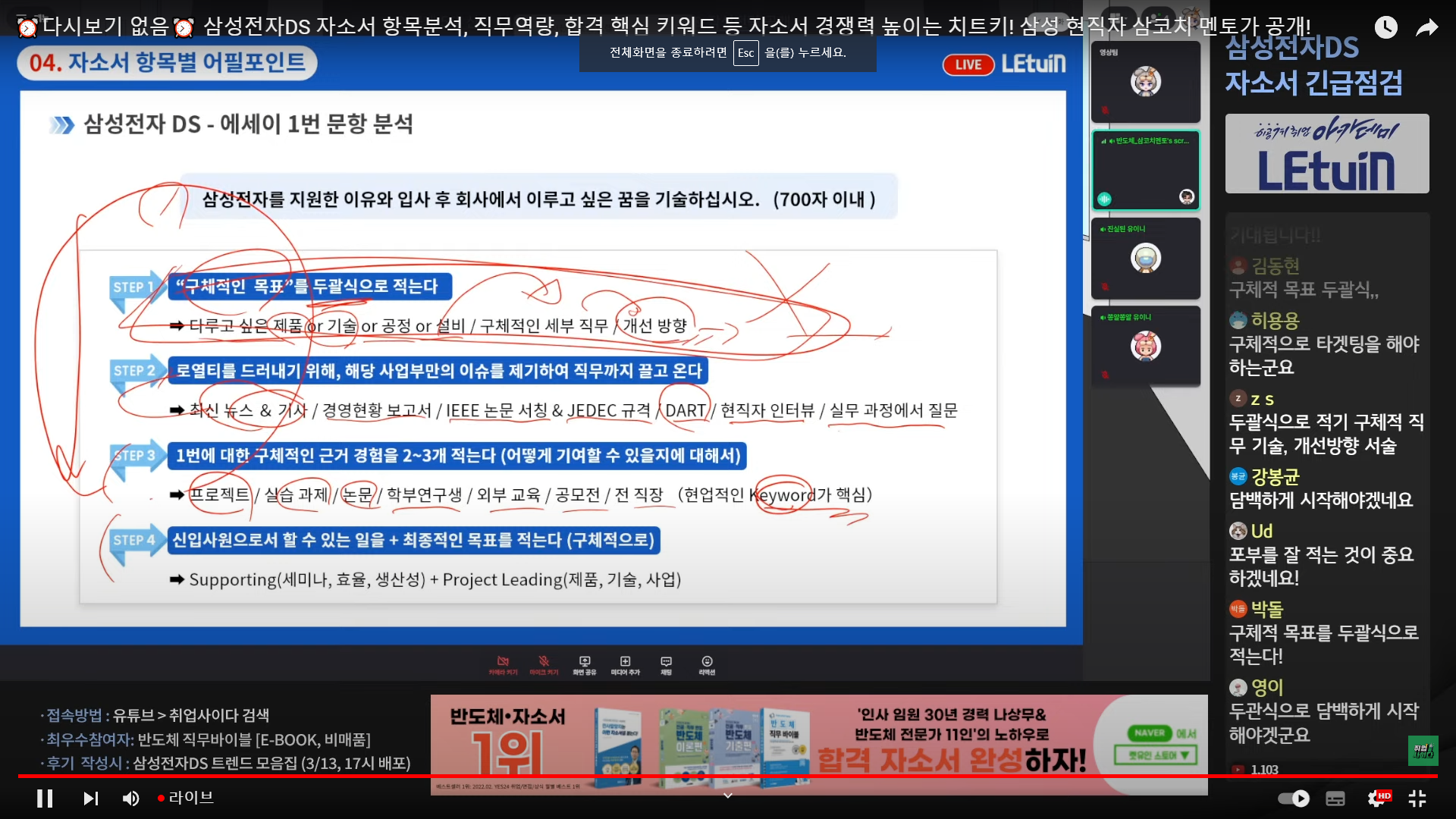Click the 바로가기 banner button
Screen dimensions: 1456x819
pos(1156,755)
